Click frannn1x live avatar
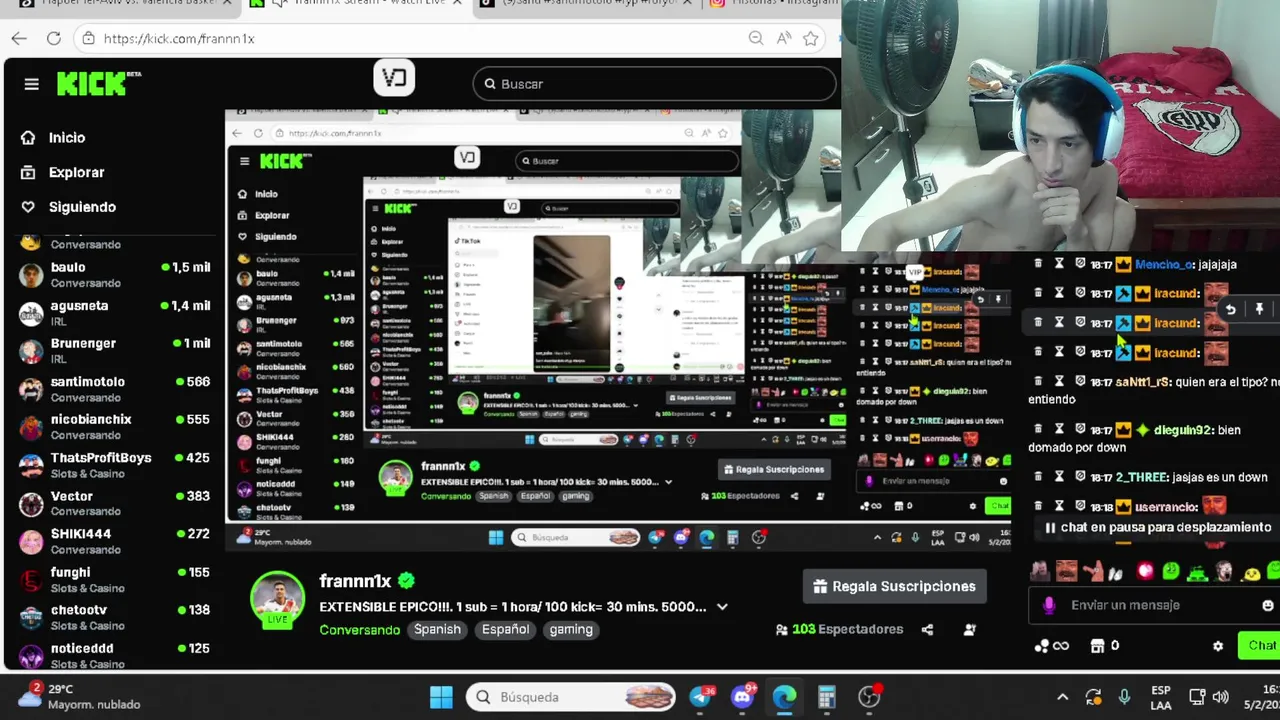 [277, 600]
